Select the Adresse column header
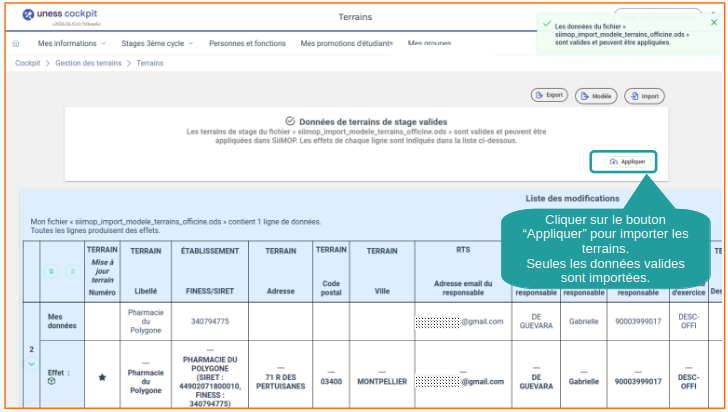This screenshot has width=728, height=412. [x=280, y=291]
